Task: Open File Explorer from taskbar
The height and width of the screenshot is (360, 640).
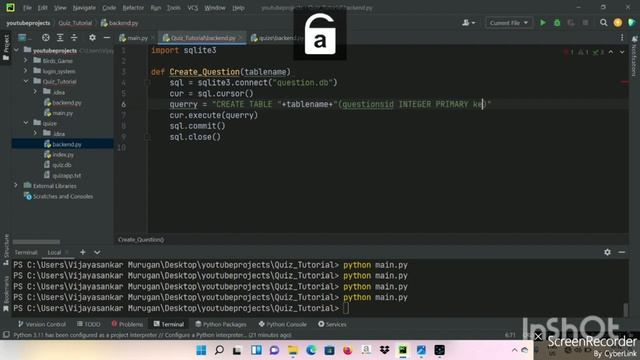Action: pyautogui.click(x=293, y=350)
